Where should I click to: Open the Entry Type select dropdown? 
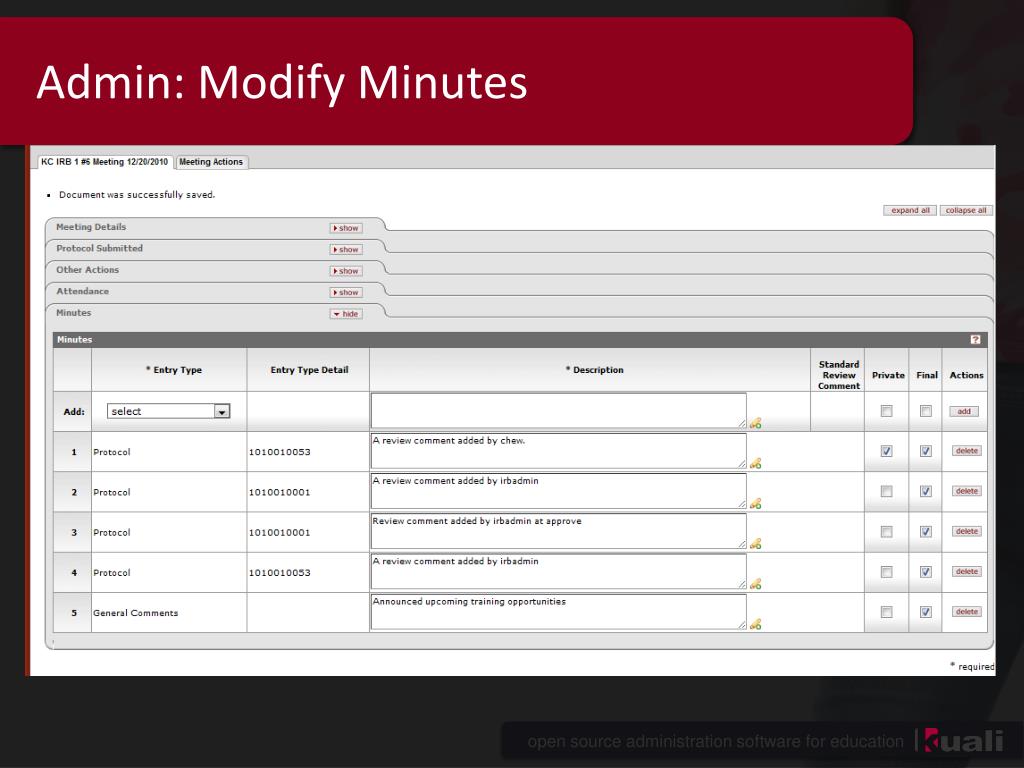coord(168,411)
